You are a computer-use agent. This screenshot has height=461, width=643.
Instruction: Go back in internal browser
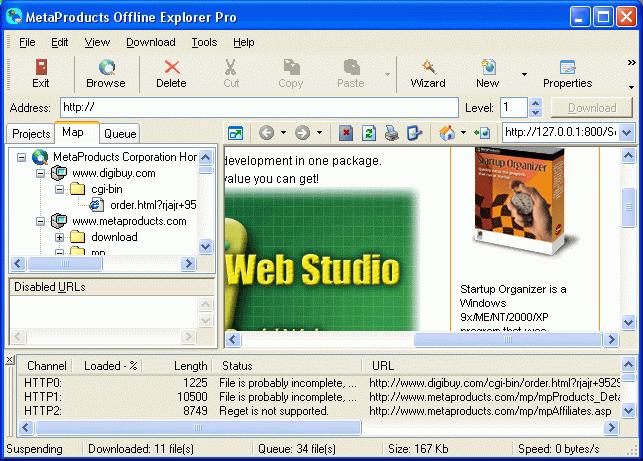click(267, 133)
